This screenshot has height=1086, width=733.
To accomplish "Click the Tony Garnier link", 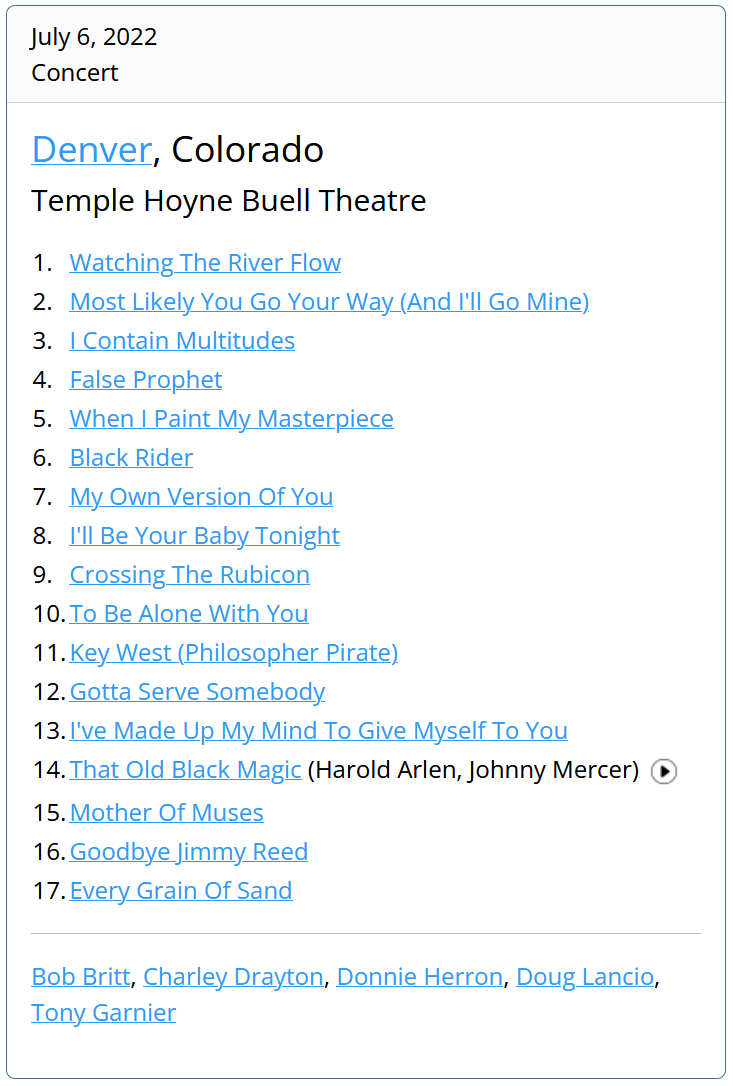I will (103, 1013).
